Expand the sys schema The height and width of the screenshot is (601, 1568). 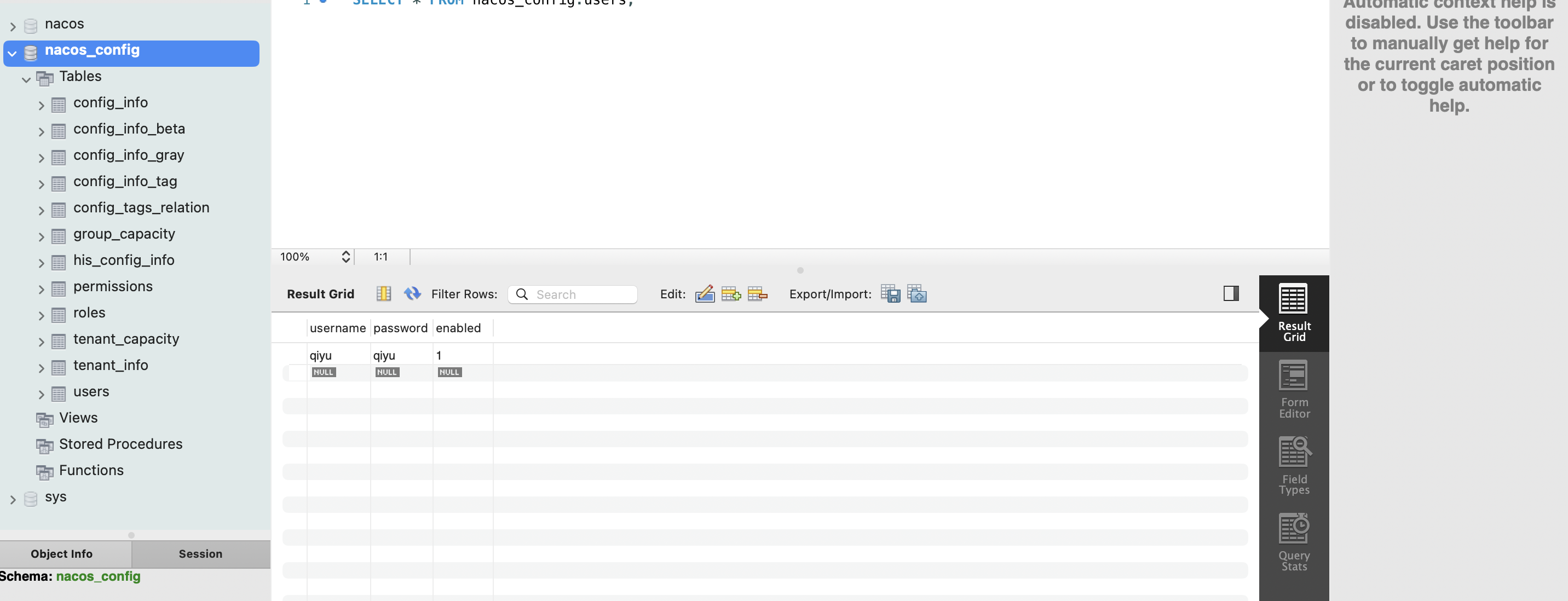[12, 499]
